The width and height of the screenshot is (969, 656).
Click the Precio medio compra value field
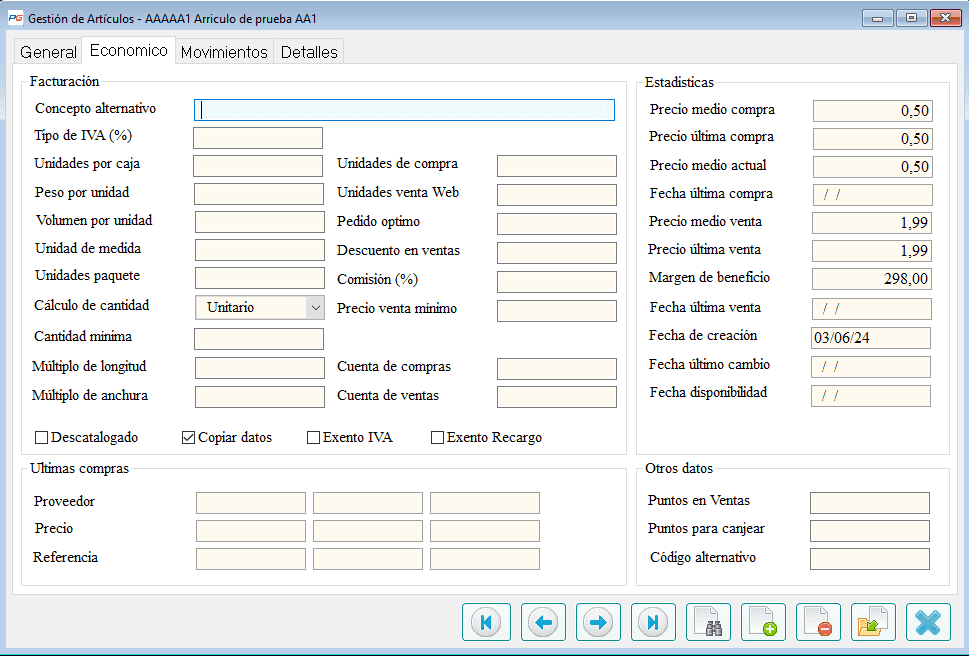click(x=873, y=111)
